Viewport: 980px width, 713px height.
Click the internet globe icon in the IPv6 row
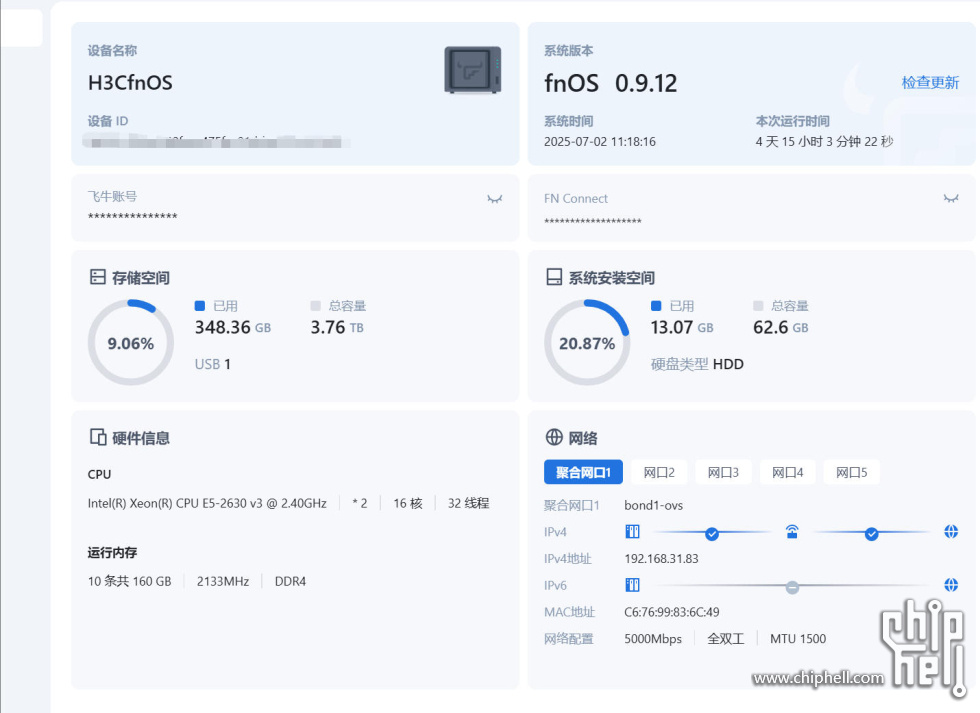[951, 585]
